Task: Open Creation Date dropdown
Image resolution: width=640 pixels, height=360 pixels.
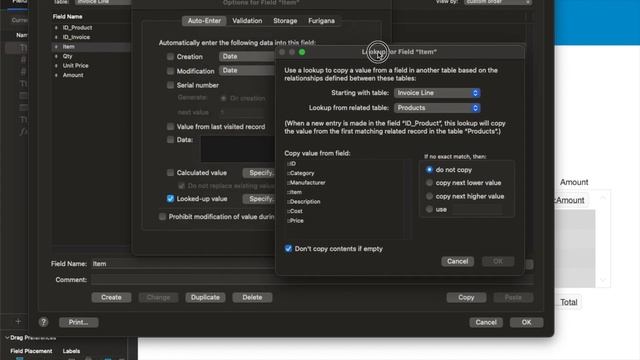Action: (247, 56)
